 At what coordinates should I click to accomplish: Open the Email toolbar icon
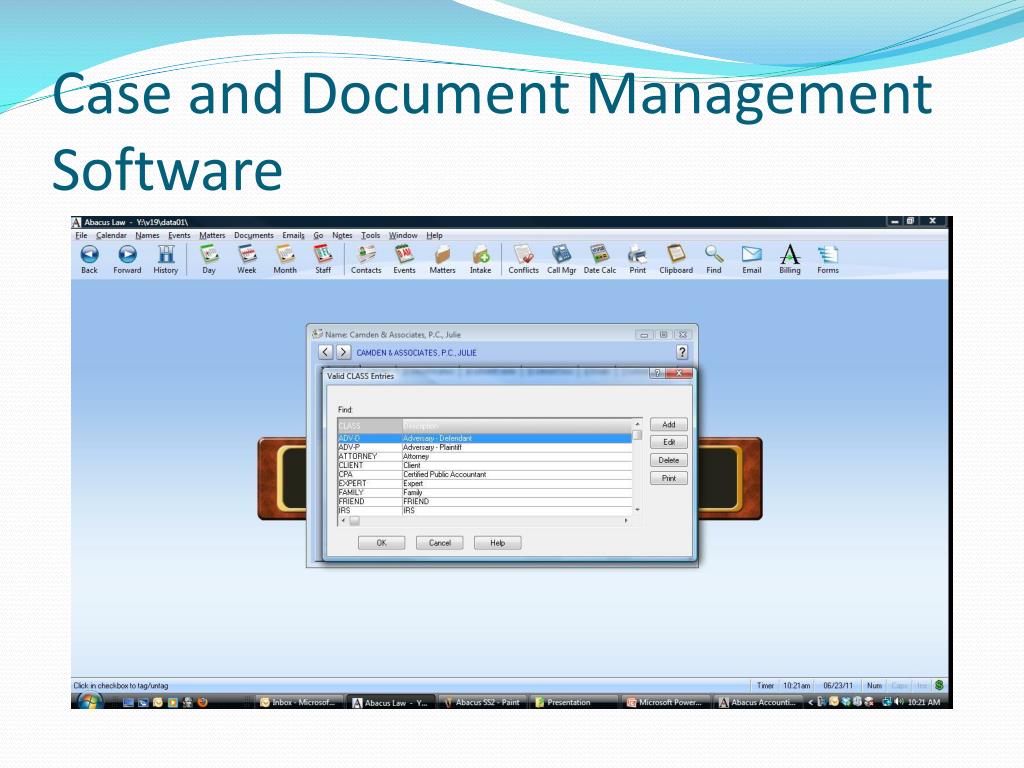coord(752,259)
